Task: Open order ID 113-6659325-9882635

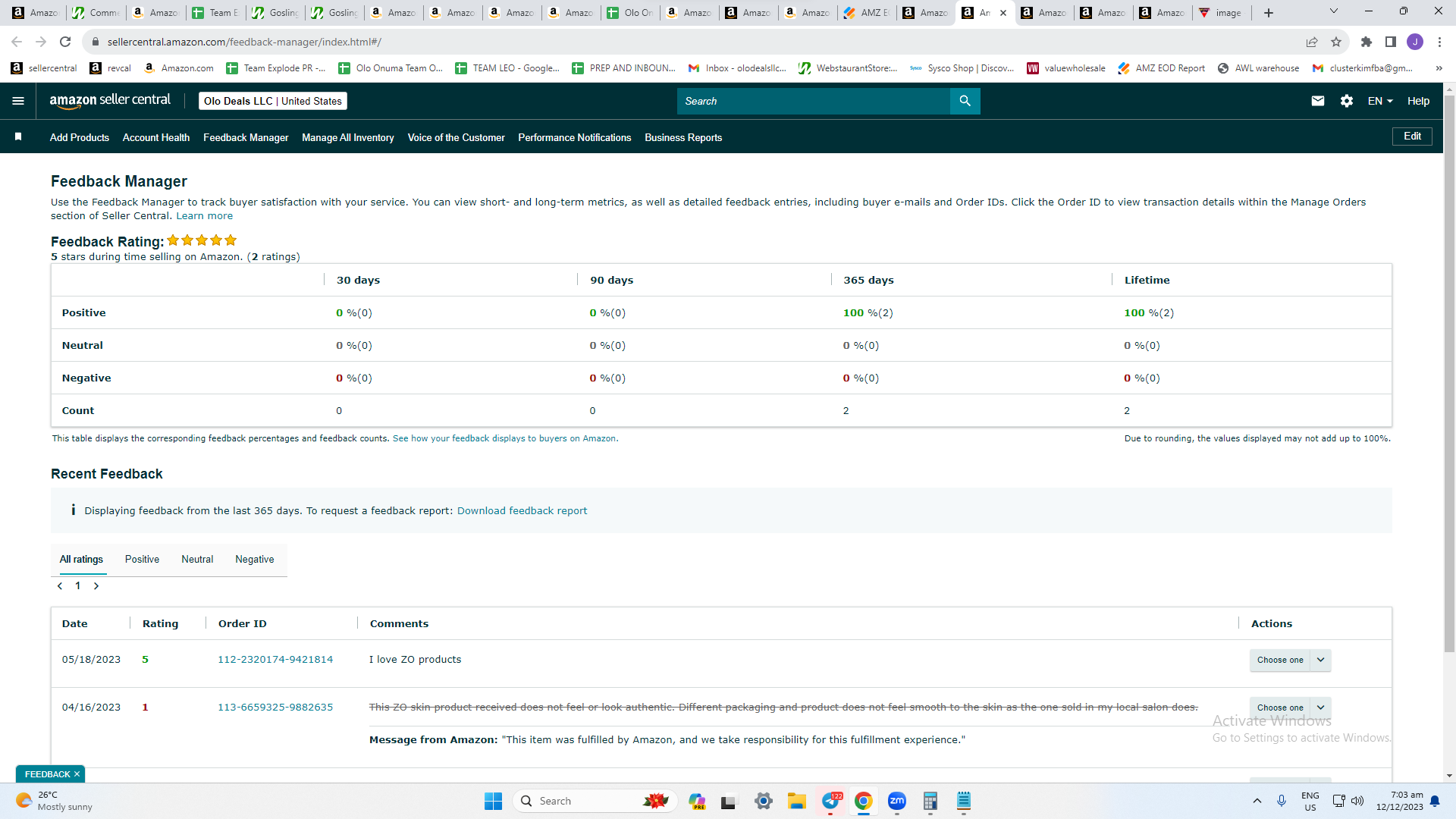Action: tap(275, 708)
